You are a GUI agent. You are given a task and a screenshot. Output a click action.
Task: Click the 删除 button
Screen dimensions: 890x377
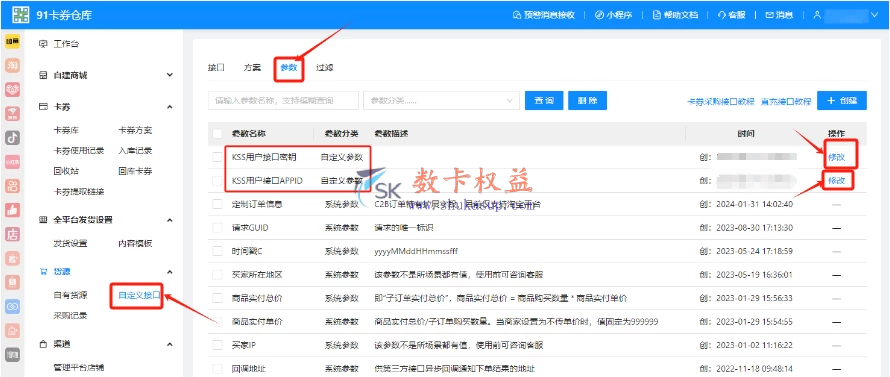coord(587,100)
